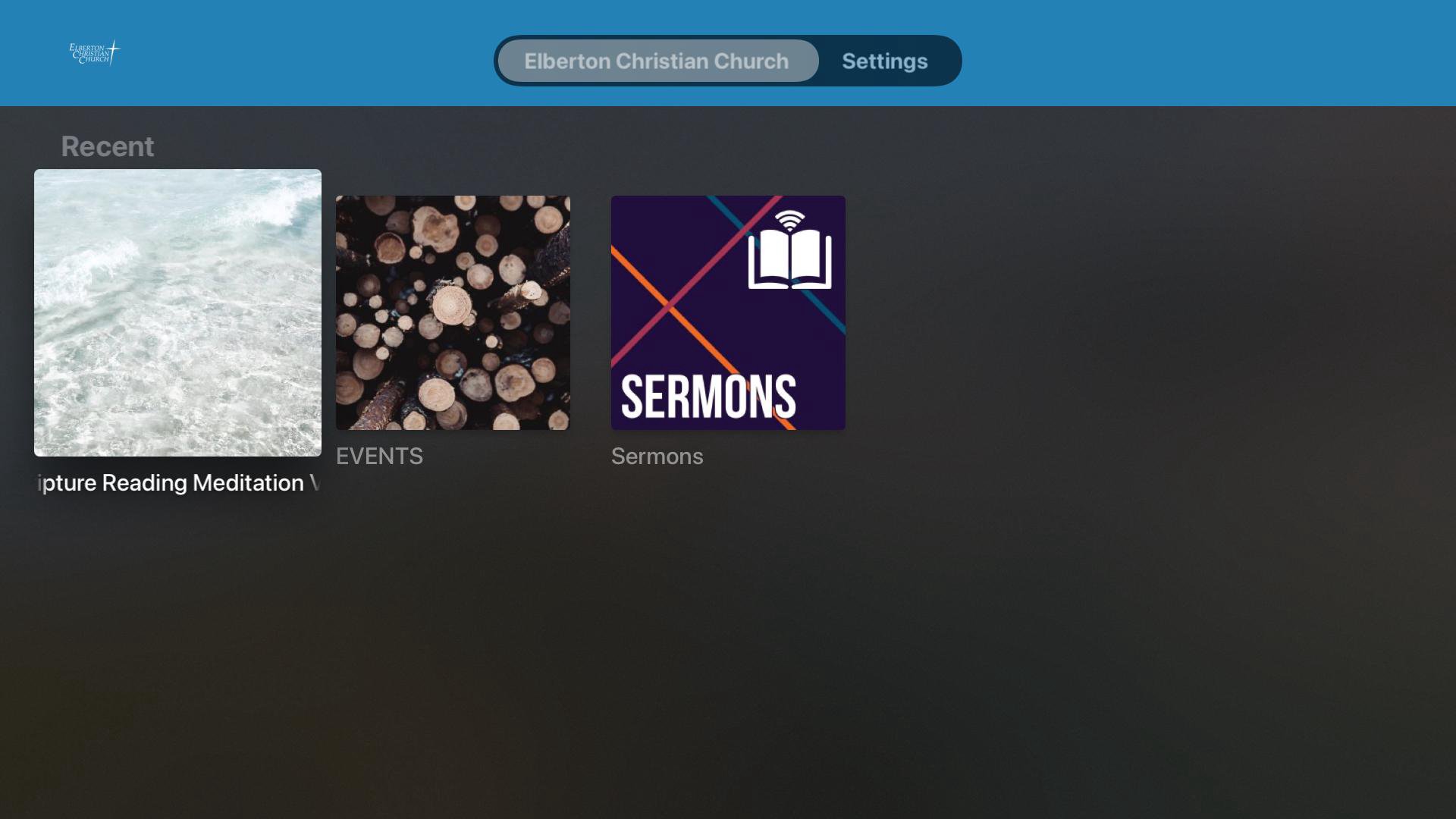The width and height of the screenshot is (1456, 819).
Task: Click the Elberton Christian Church logo
Action: (x=95, y=53)
